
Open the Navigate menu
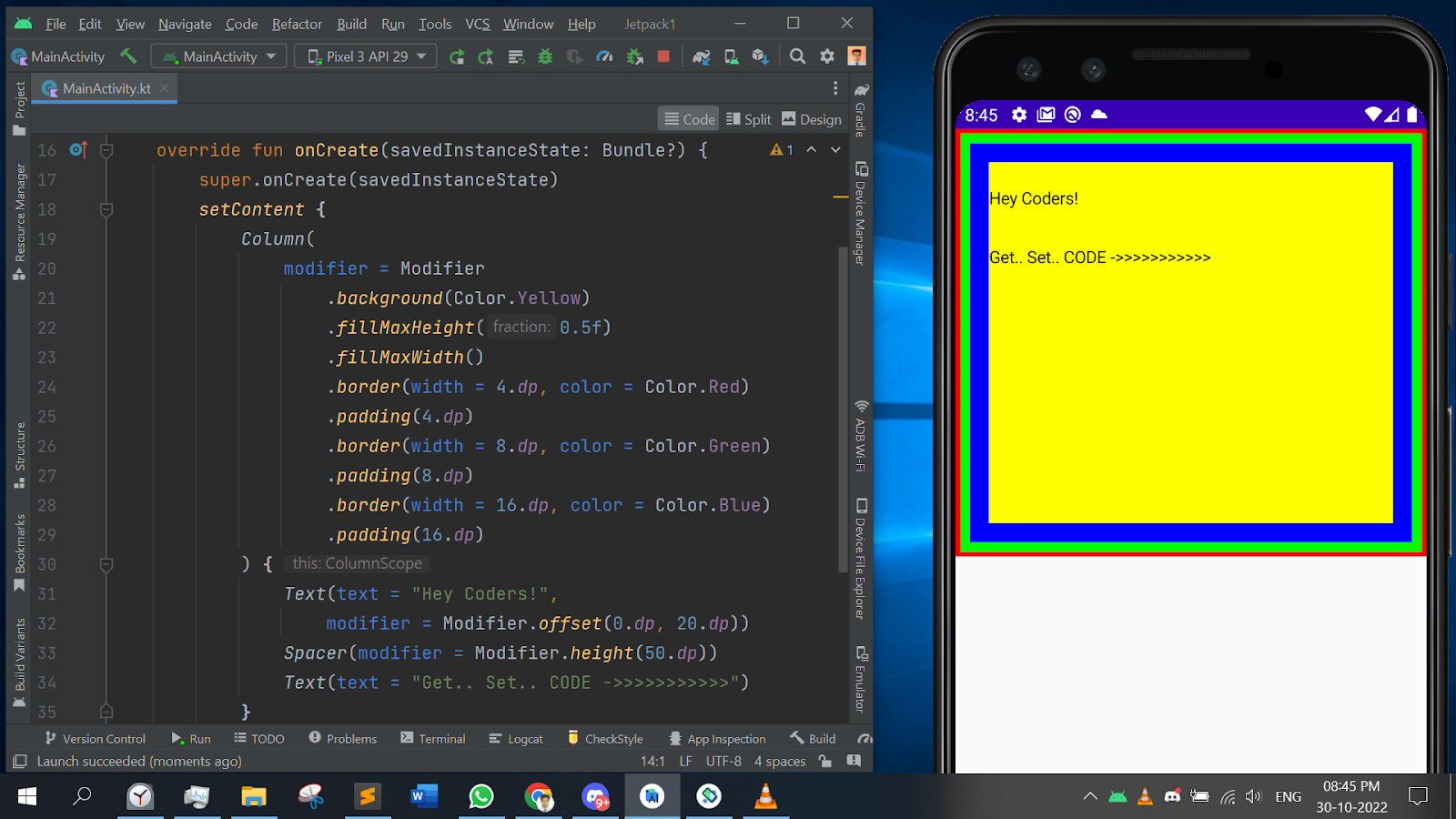point(185,24)
